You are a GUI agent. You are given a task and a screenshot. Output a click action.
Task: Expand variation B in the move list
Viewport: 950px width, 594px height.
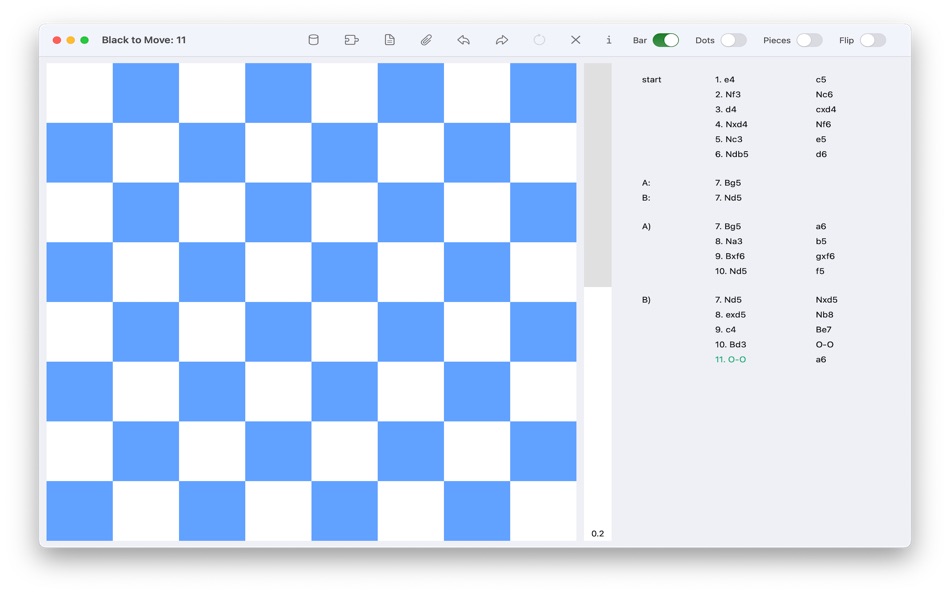tap(647, 198)
